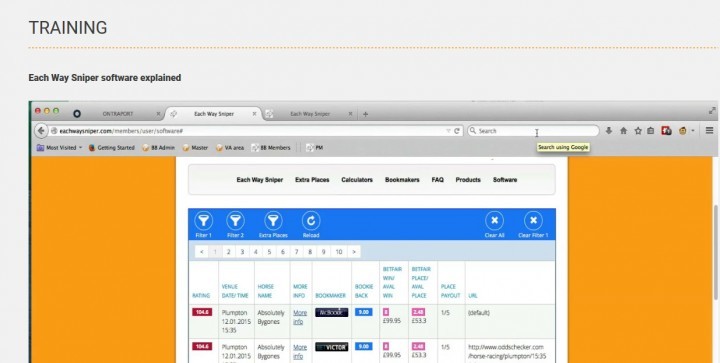Click the Filter 1 funnel icon

[203, 221]
